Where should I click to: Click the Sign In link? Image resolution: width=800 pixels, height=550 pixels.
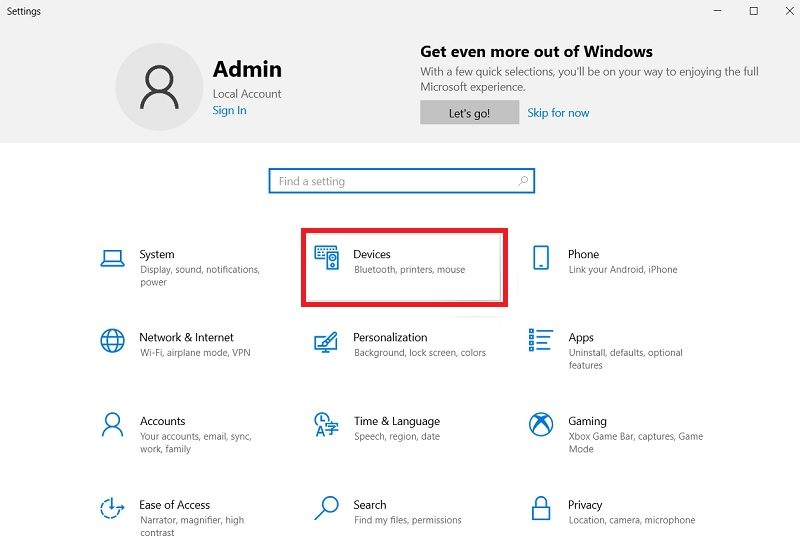[230, 110]
